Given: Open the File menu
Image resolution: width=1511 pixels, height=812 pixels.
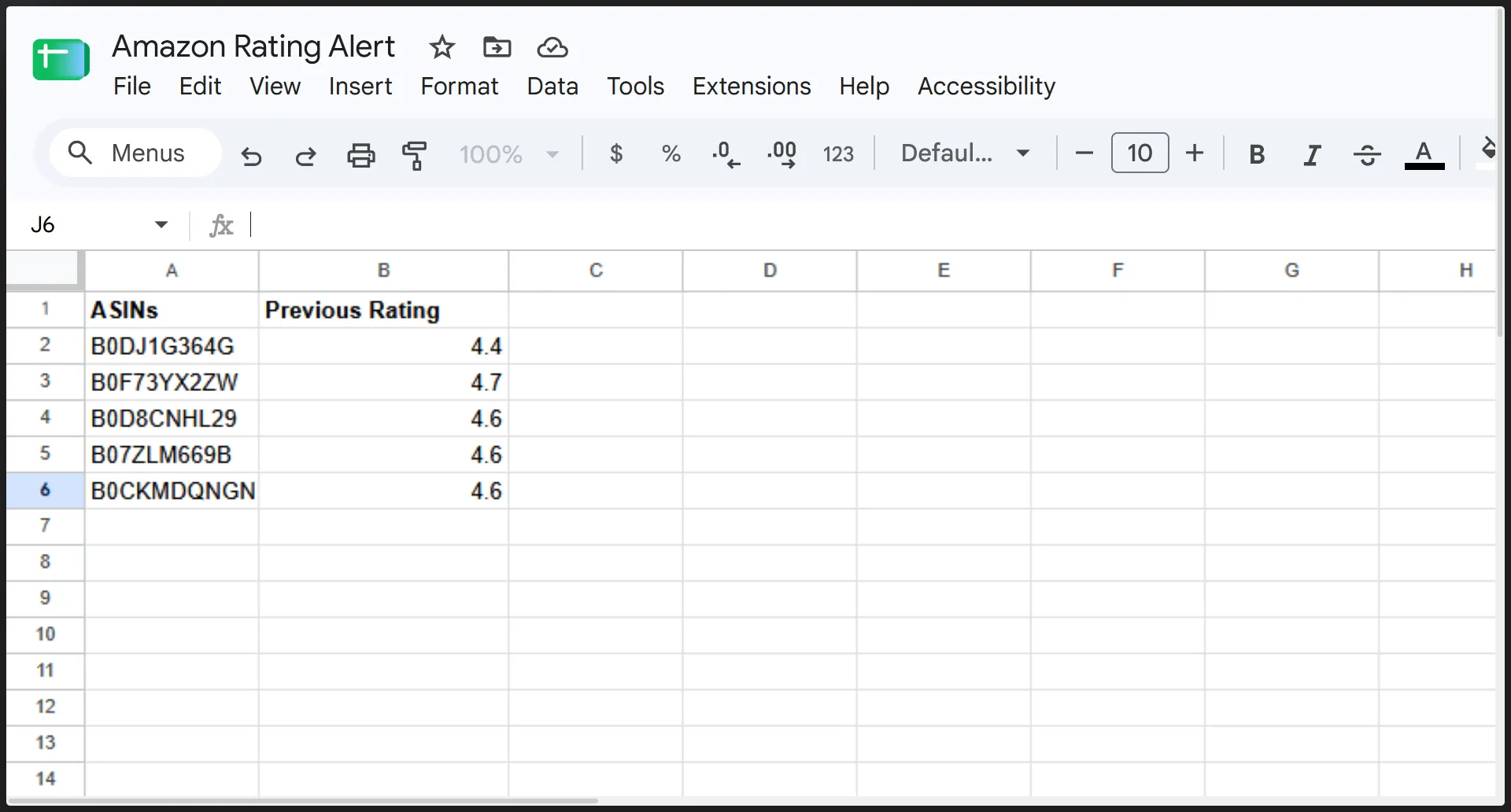Looking at the screenshot, I should pos(131,86).
